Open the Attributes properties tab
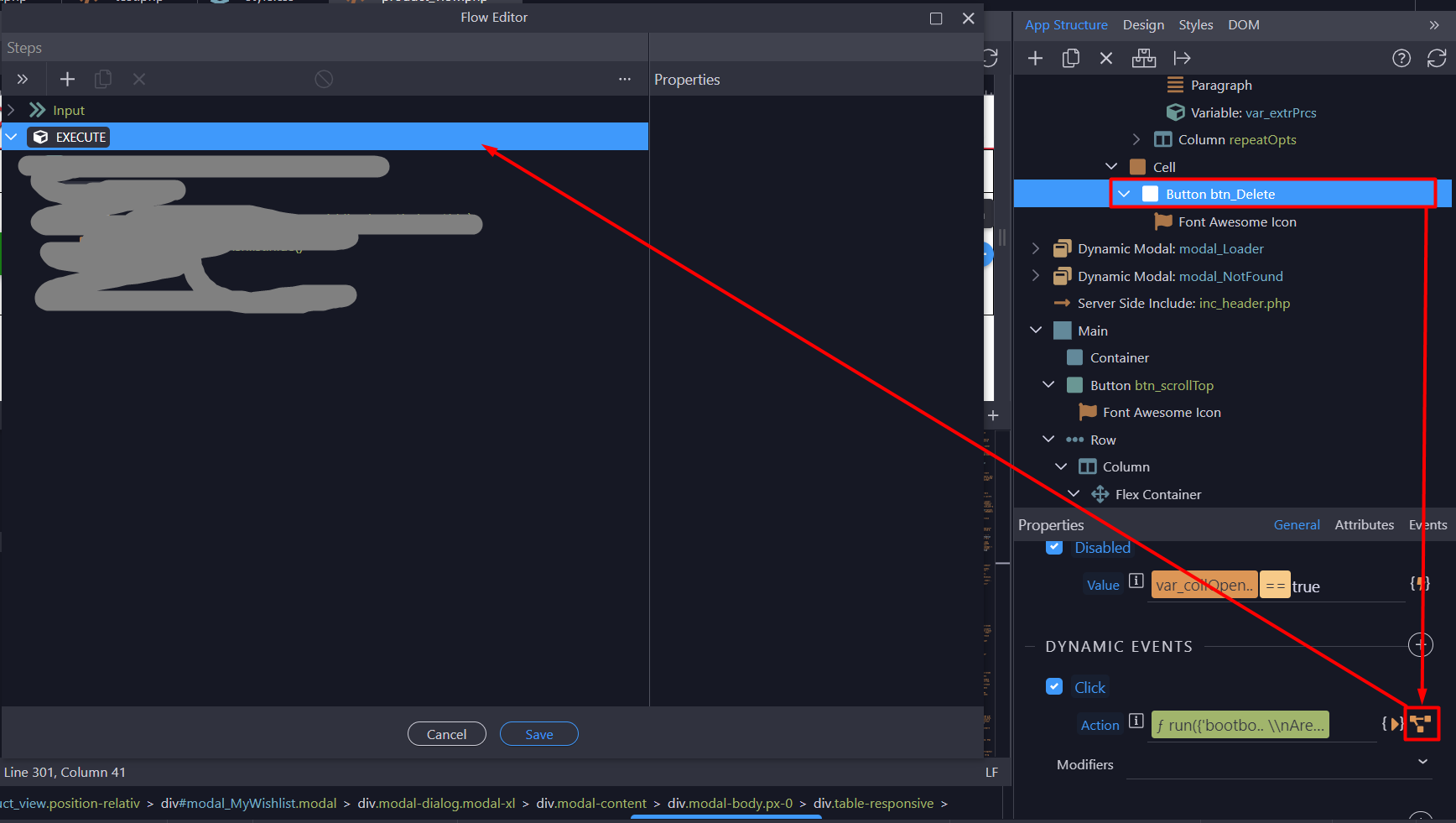 pos(1364,524)
